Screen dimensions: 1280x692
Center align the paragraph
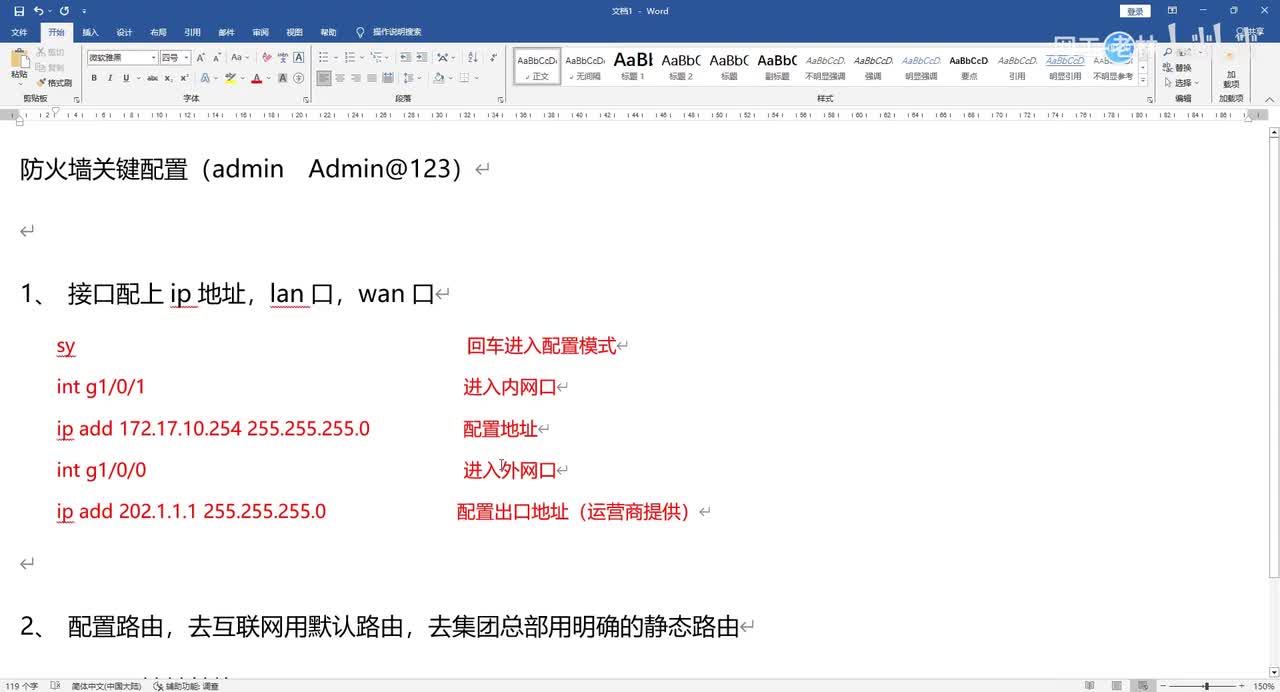coord(340,78)
